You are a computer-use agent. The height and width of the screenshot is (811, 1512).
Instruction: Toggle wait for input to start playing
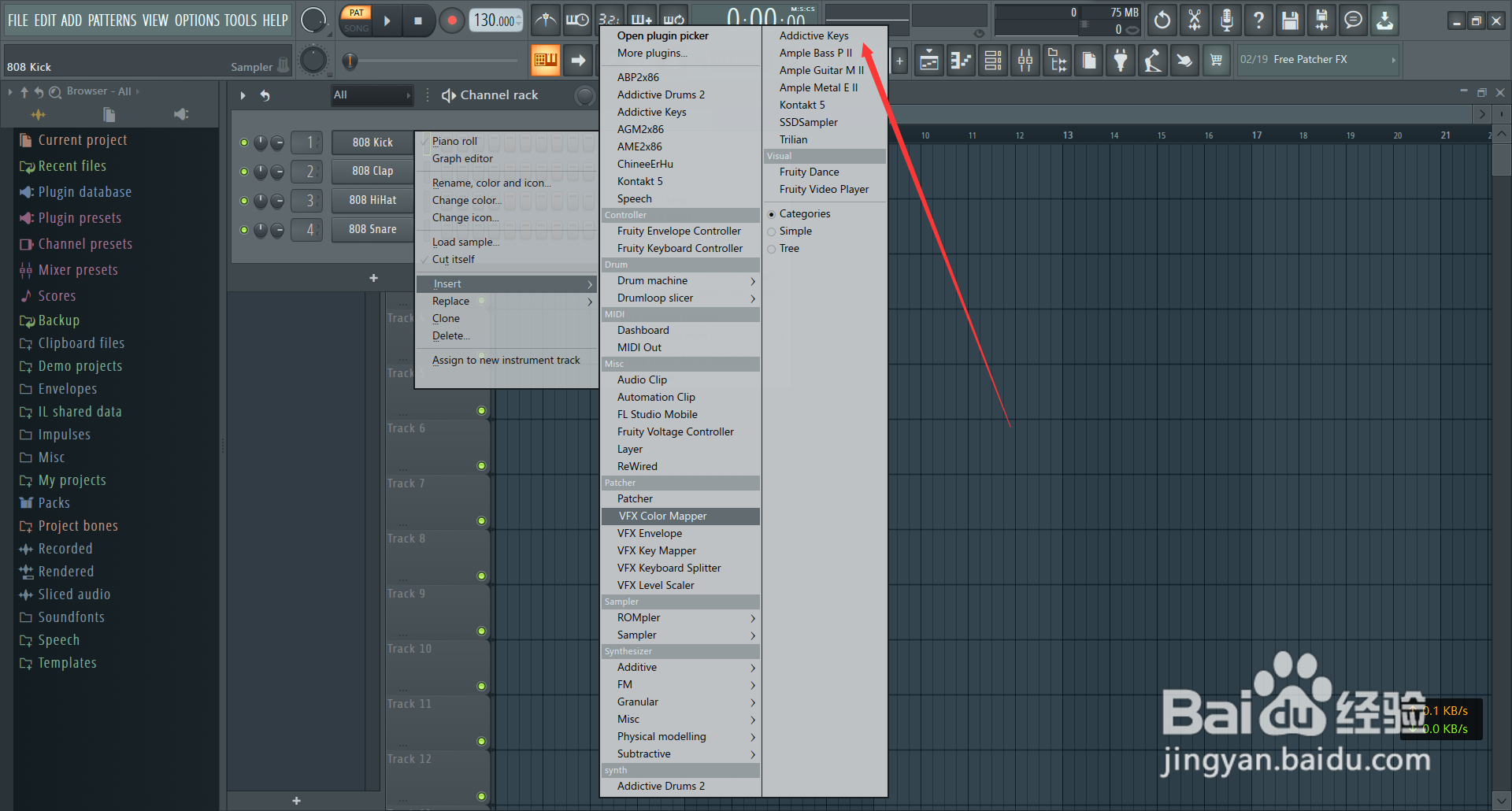(577, 20)
